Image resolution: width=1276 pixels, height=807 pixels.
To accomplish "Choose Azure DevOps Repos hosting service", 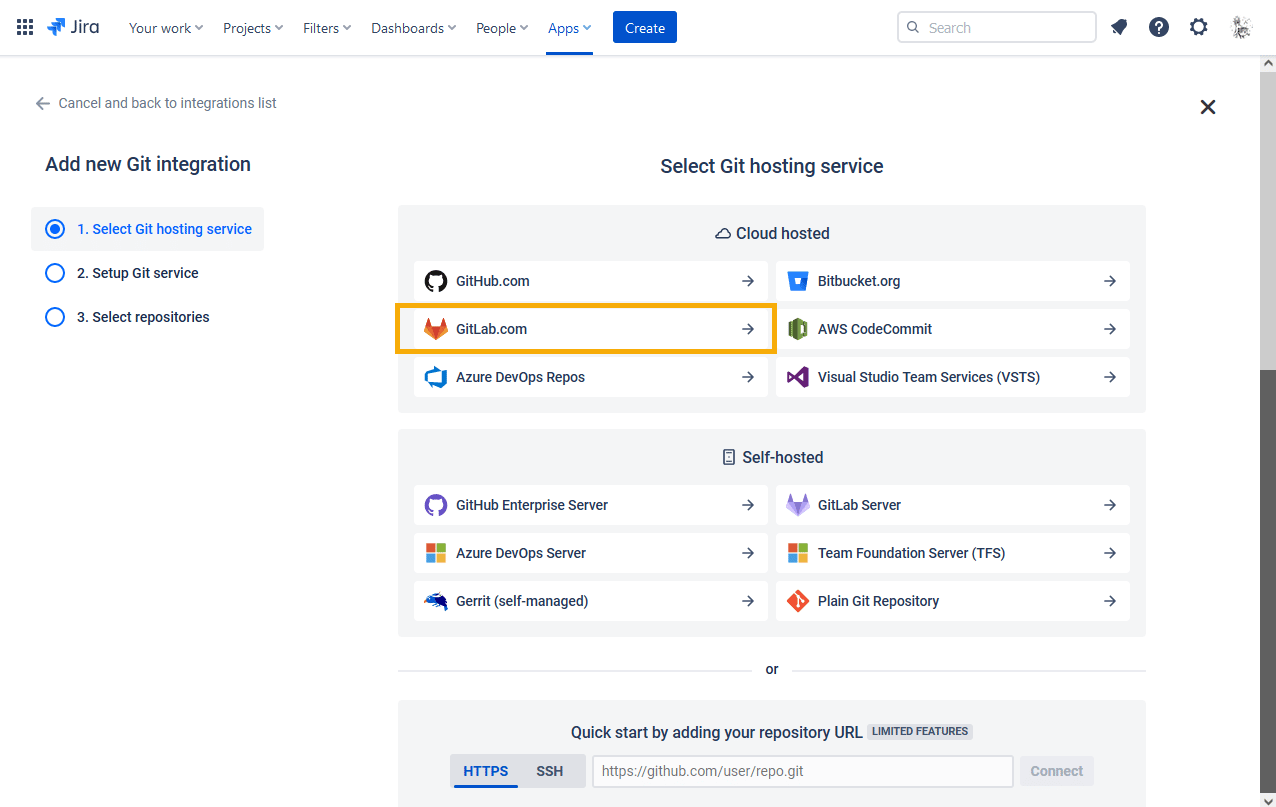I will pos(591,377).
